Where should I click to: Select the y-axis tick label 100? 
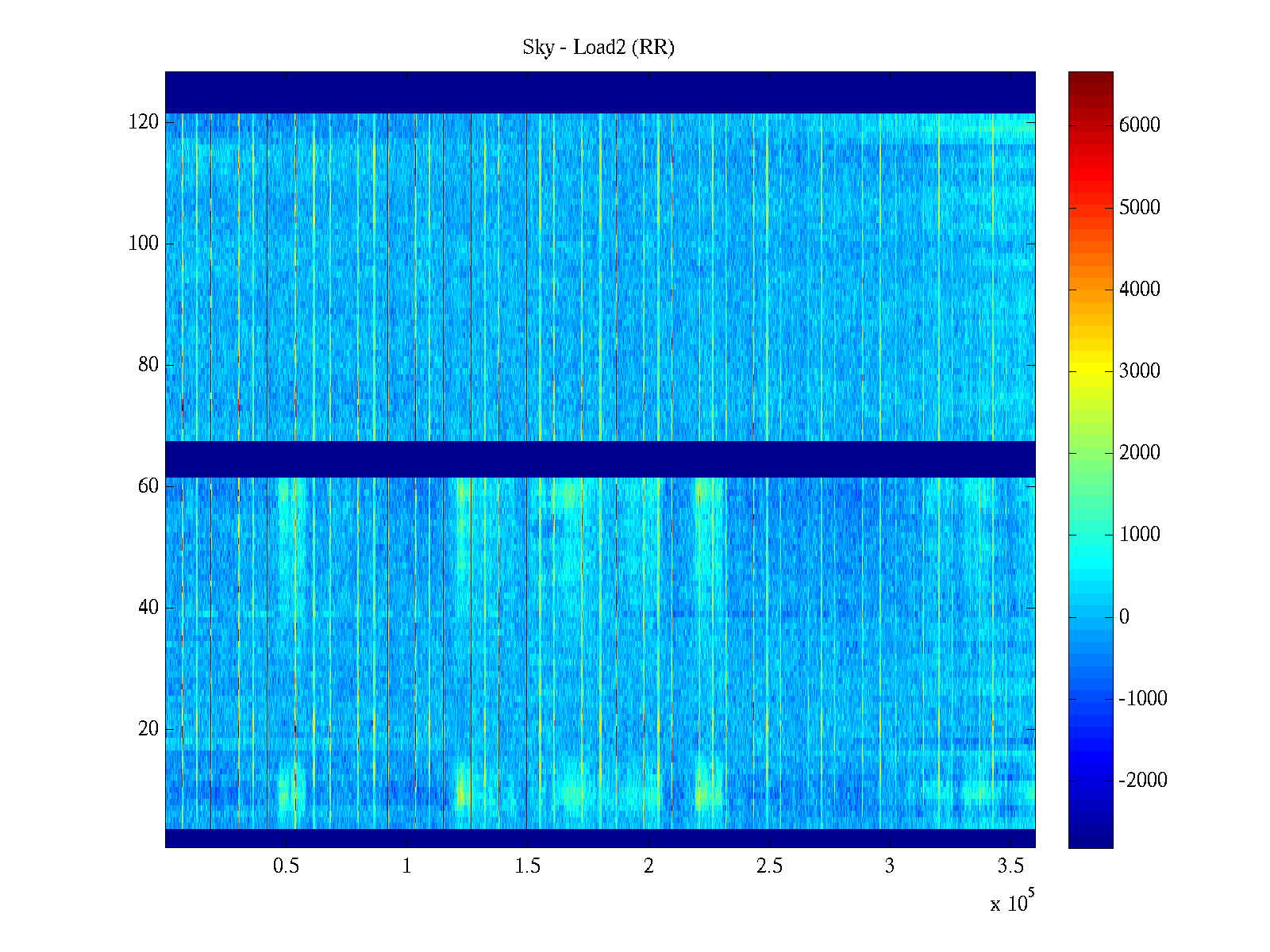point(143,244)
